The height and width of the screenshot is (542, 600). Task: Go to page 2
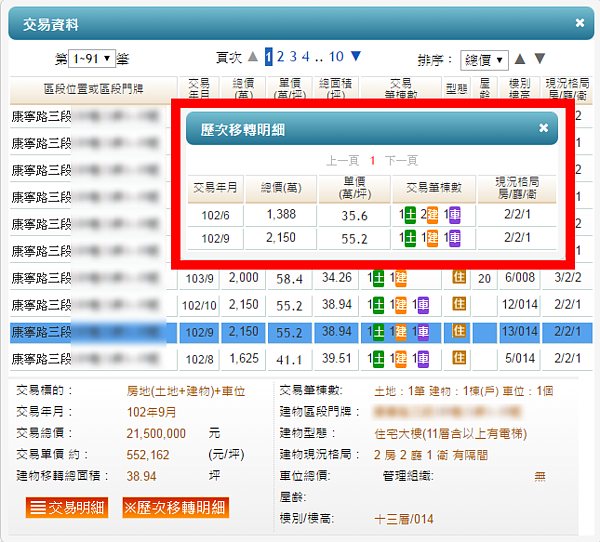tap(280, 57)
